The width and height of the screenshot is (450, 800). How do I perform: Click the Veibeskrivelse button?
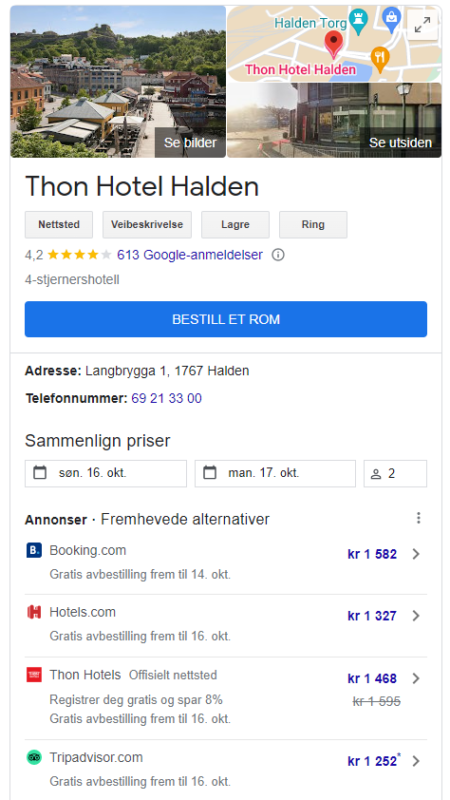point(147,224)
